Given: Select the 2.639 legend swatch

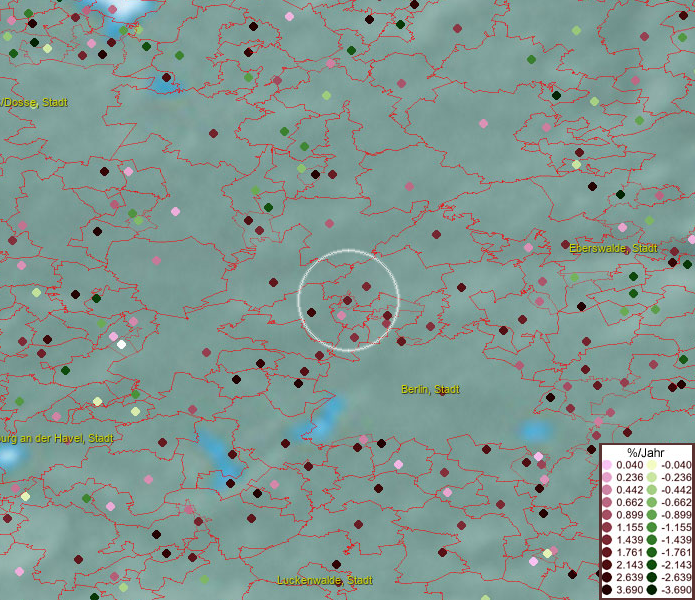Looking at the screenshot, I should (x=607, y=577).
